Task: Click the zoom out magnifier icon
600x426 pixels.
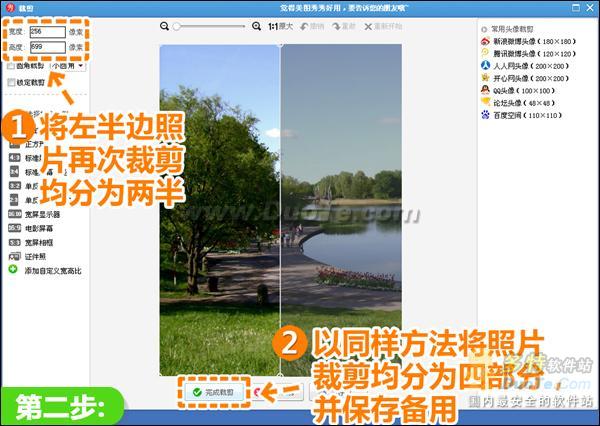Action: (x=165, y=26)
